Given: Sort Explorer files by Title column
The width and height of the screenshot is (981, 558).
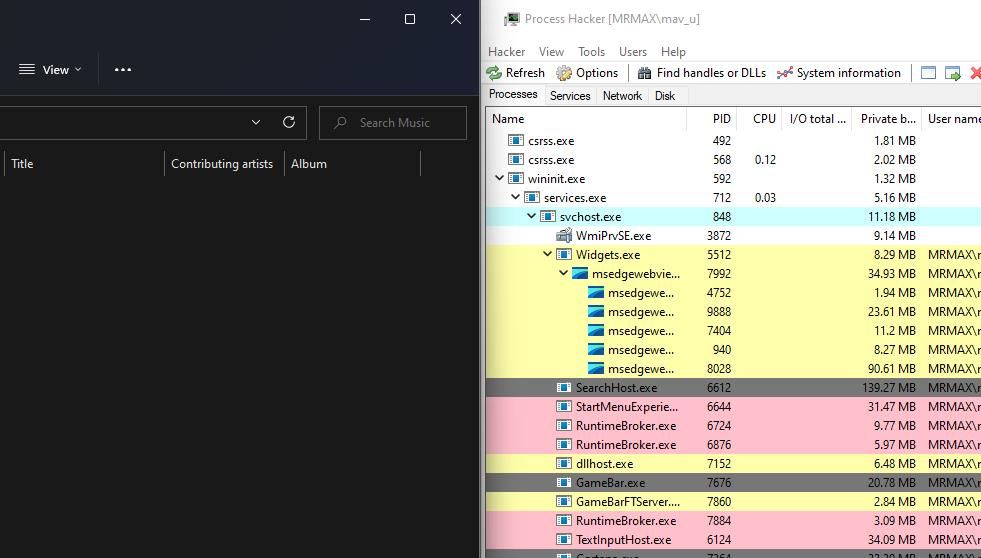Looking at the screenshot, I should (x=84, y=164).
